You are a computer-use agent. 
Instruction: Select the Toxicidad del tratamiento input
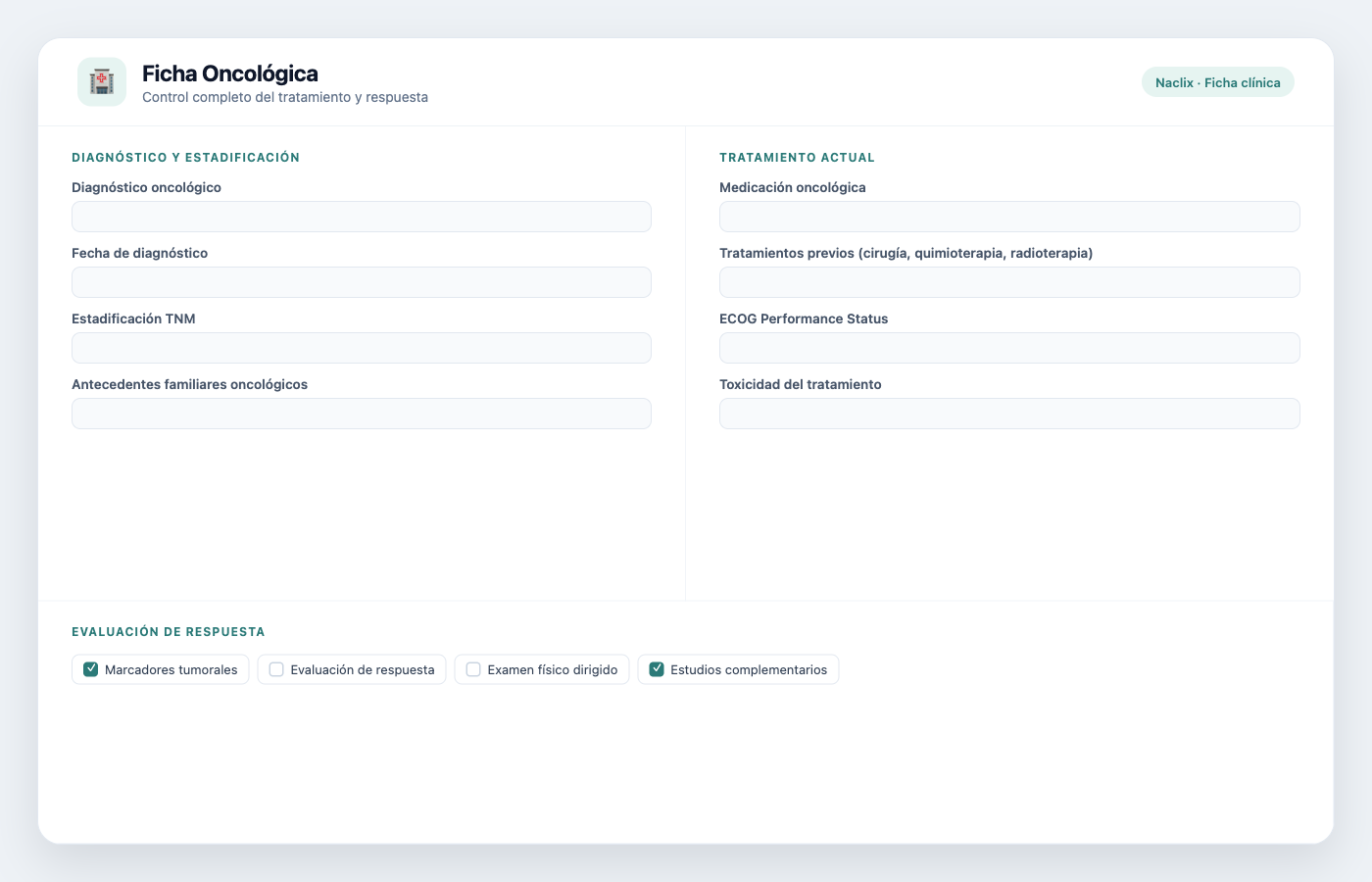coord(1009,414)
